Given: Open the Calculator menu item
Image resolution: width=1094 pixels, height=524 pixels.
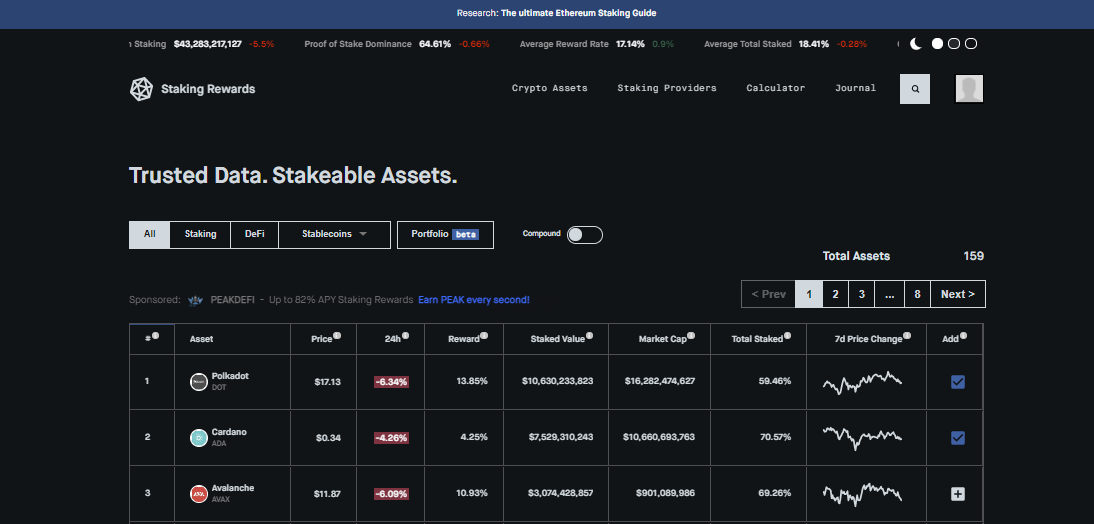Looking at the screenshot, I should pyautogui.click(x=776, y=88).
